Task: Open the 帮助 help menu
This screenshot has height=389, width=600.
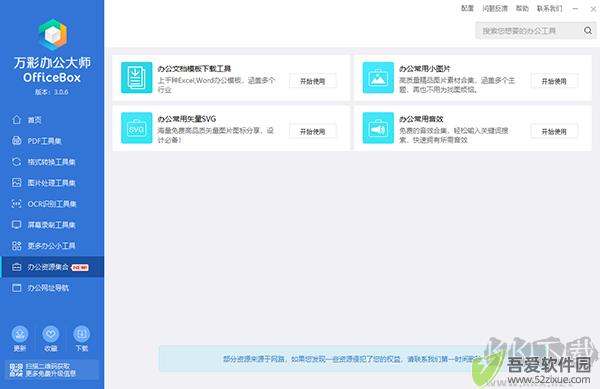Action: 522,8
